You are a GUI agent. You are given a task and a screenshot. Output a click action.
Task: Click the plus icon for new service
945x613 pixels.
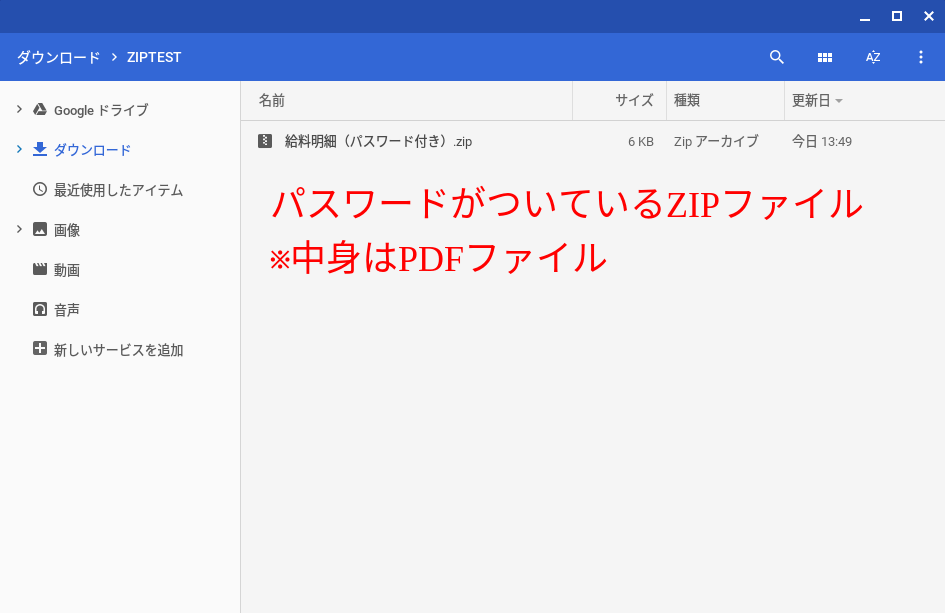coord(40,348)
